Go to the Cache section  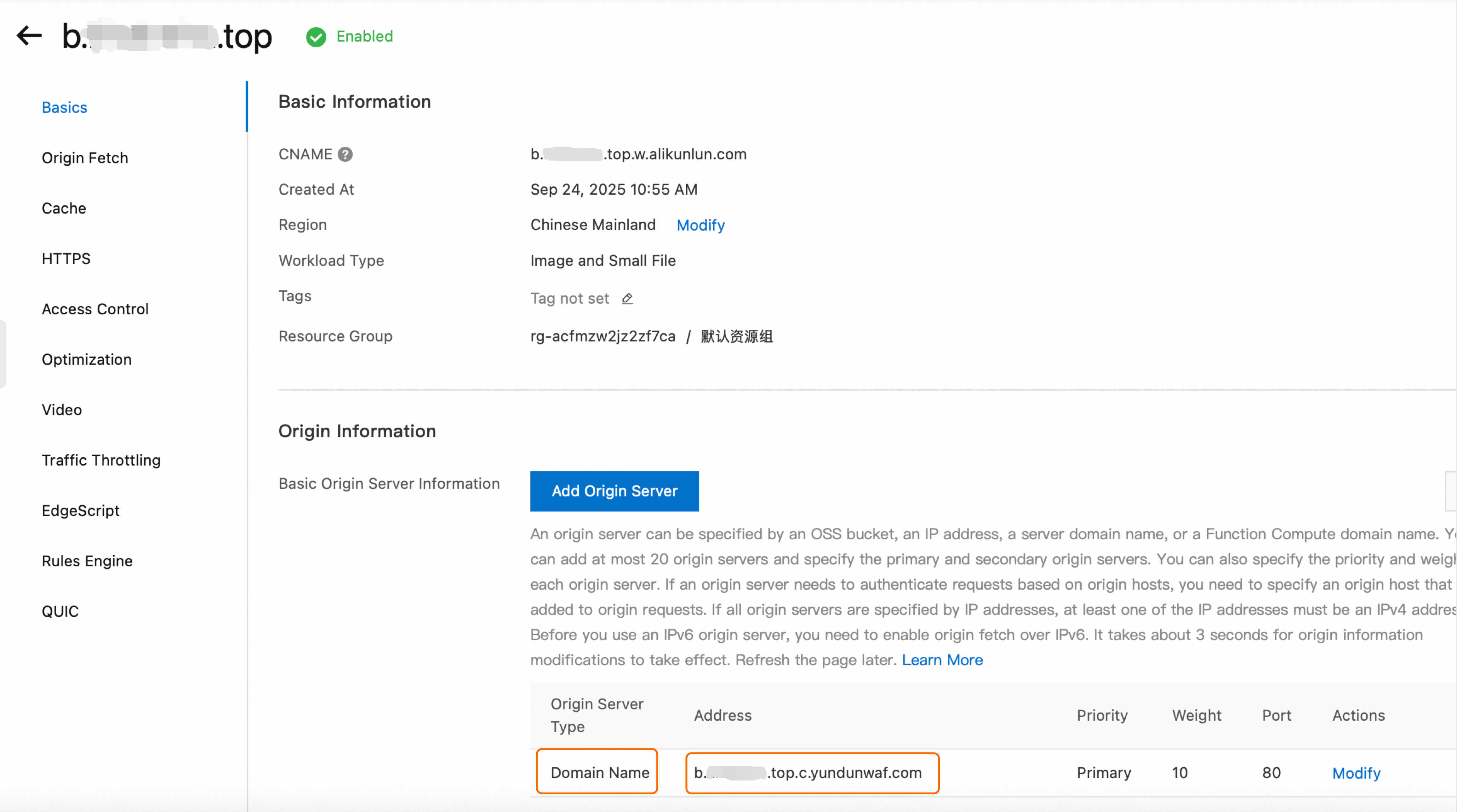64,208
